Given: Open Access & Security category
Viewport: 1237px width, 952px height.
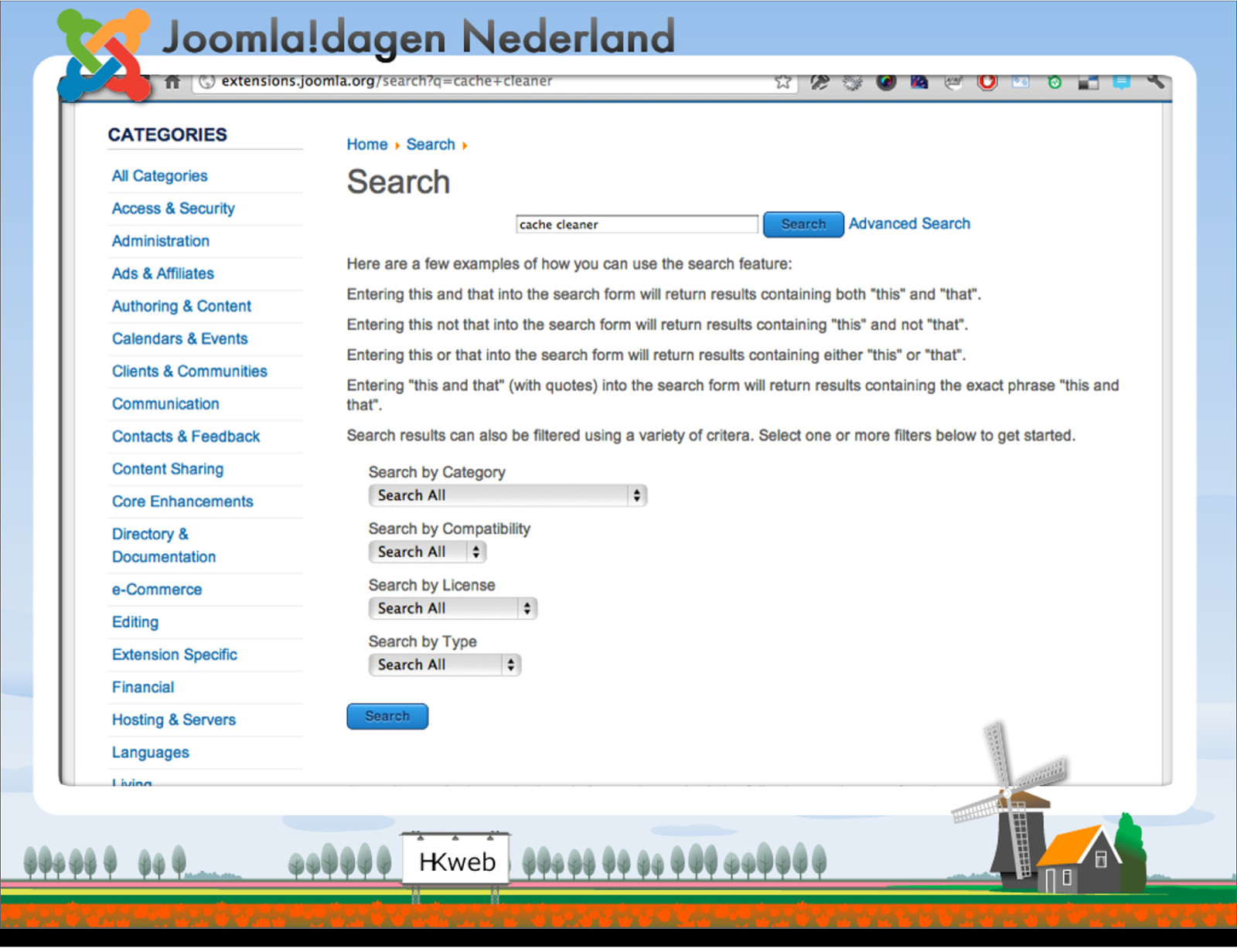Looking at the screenshot, I should click(173, 209).
